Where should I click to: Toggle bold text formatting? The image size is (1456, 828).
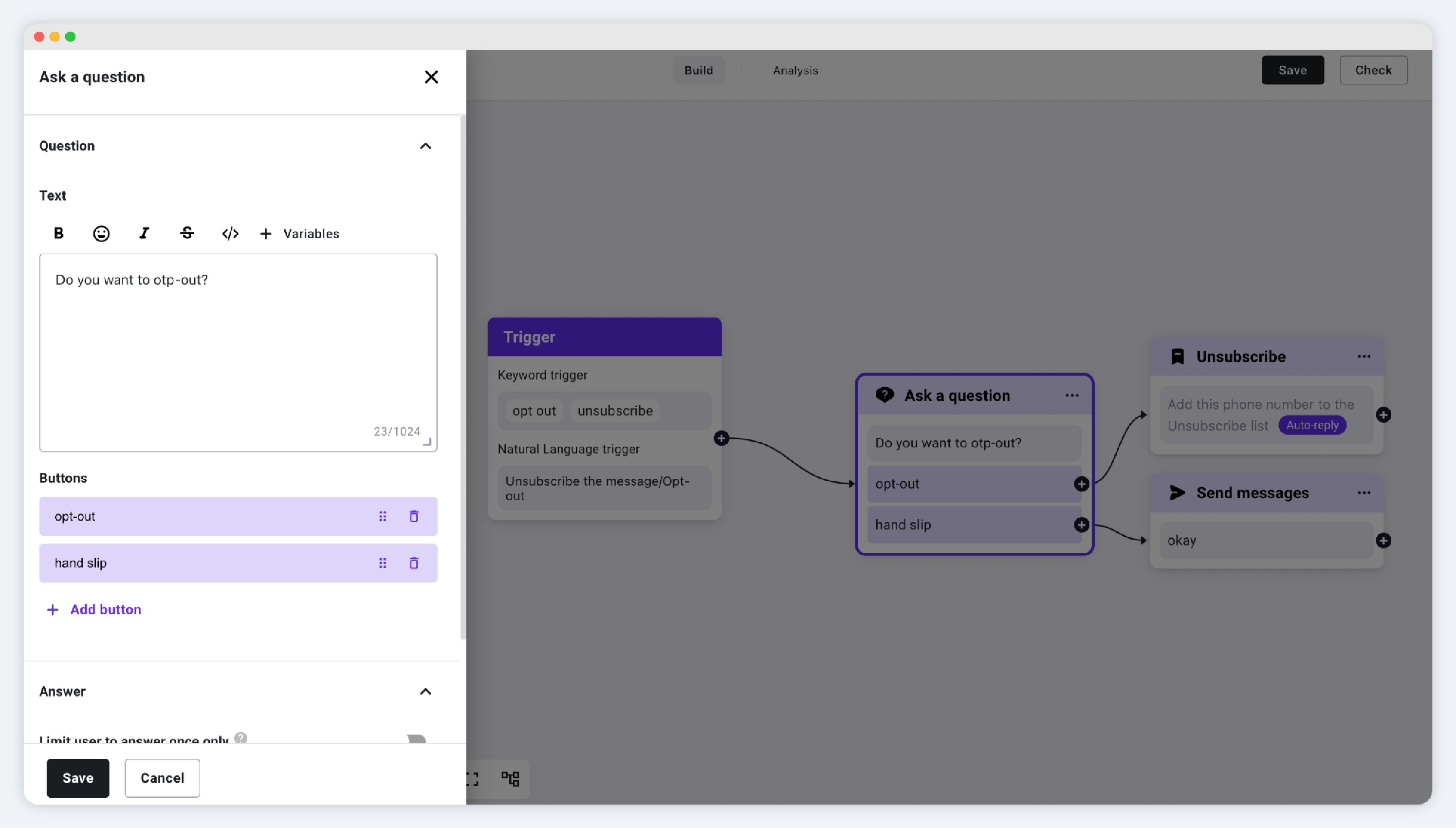click(58, 233)
